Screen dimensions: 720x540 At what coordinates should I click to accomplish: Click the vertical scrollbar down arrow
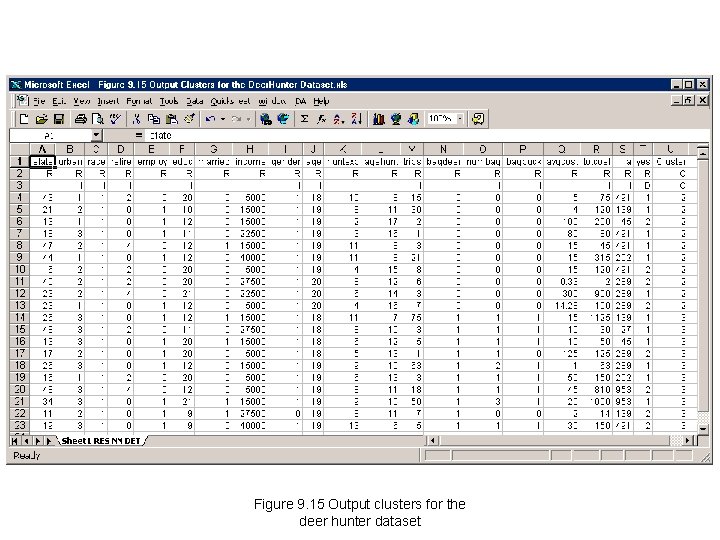pos(703,428)
